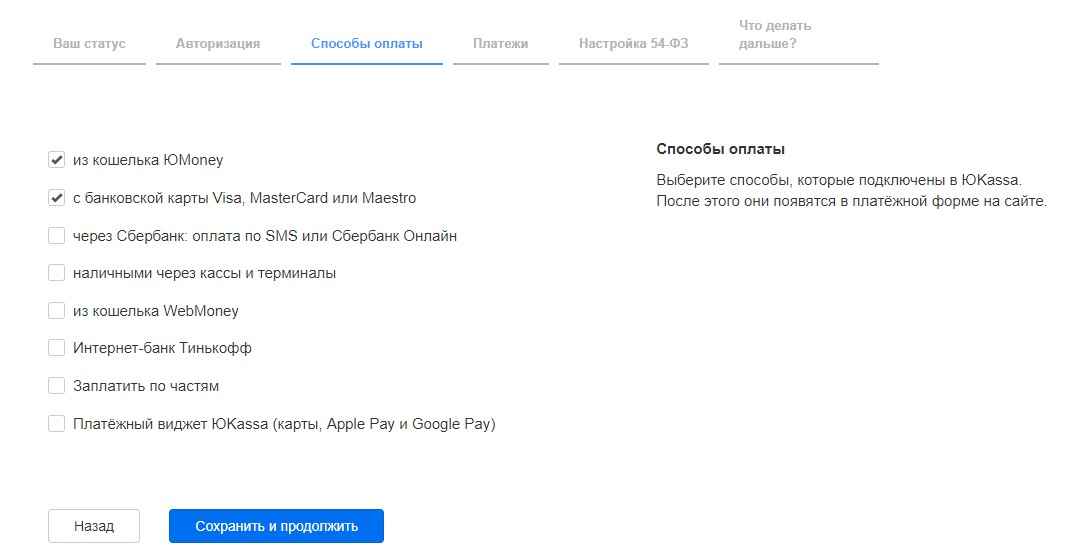This screenshot has width=1079, height=559.
Task: Click the text 'Выберите способы, которые подключены в ЮKassa.'
Action: coord(839,180)
